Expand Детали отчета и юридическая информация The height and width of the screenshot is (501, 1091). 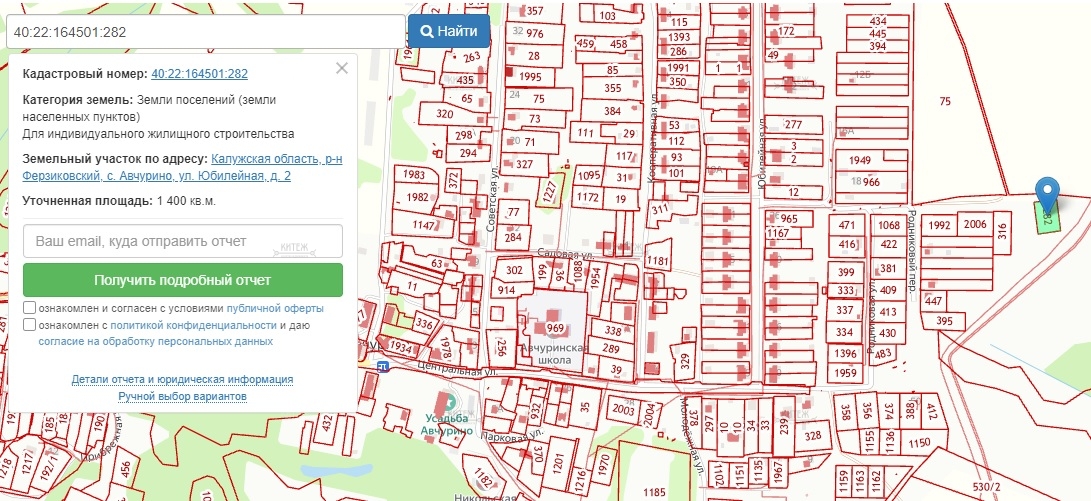pos(182,380)
